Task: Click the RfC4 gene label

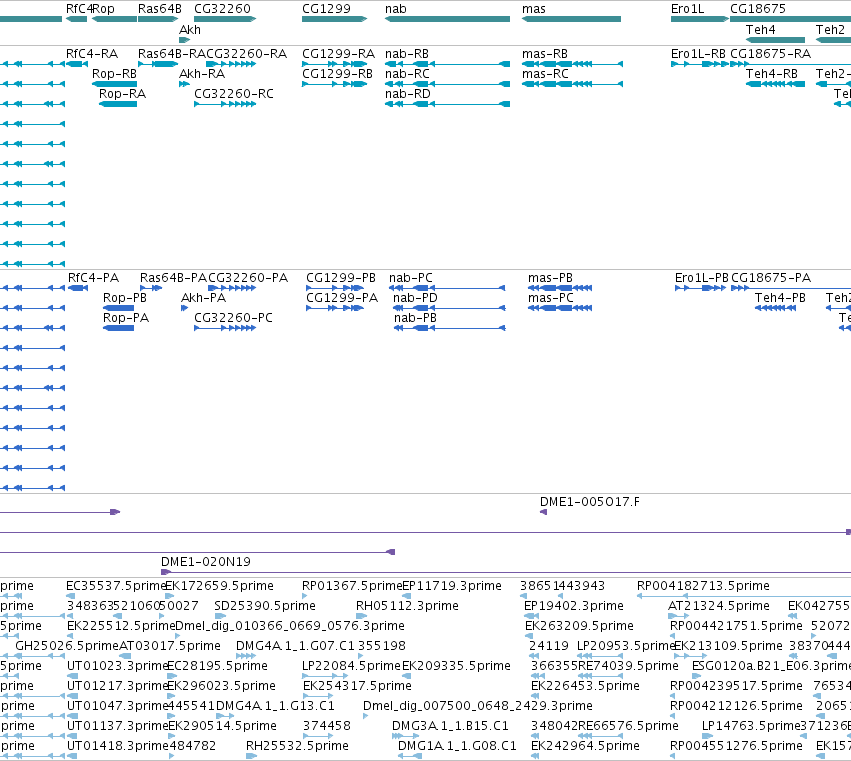Action: (x=78, y=9)
